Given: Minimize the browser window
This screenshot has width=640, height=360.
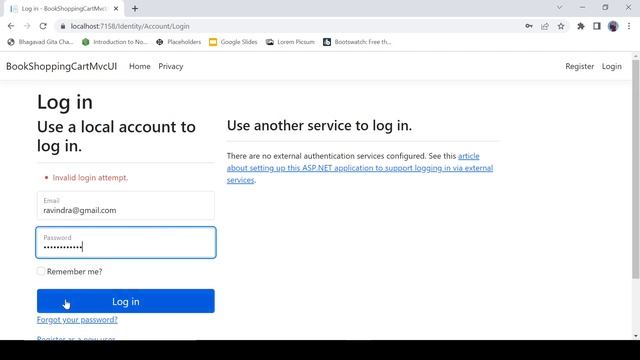Looking at the screenshot, I should pyautogui.click(x=582, y=7).
